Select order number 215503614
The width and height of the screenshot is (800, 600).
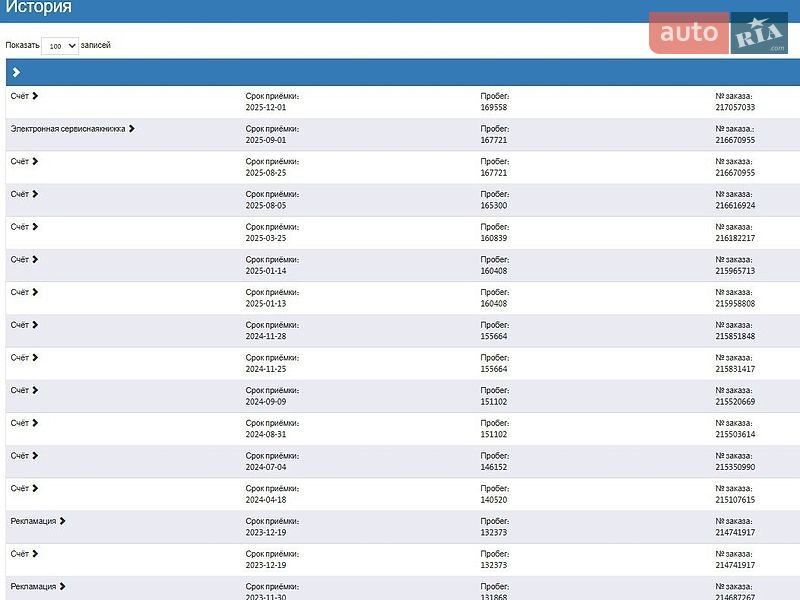(735, 434)
